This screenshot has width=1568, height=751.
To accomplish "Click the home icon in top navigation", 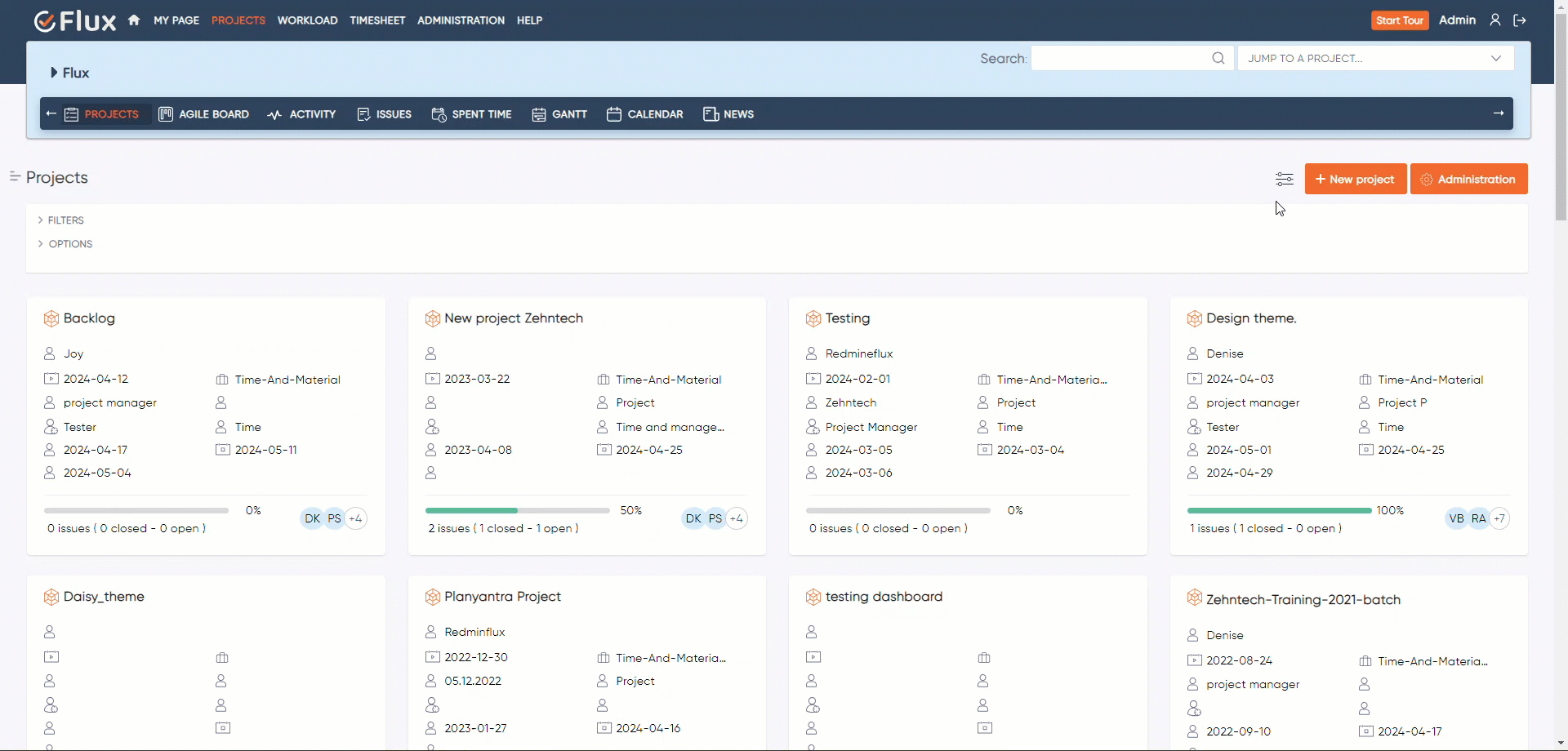I will pos(134,20).
